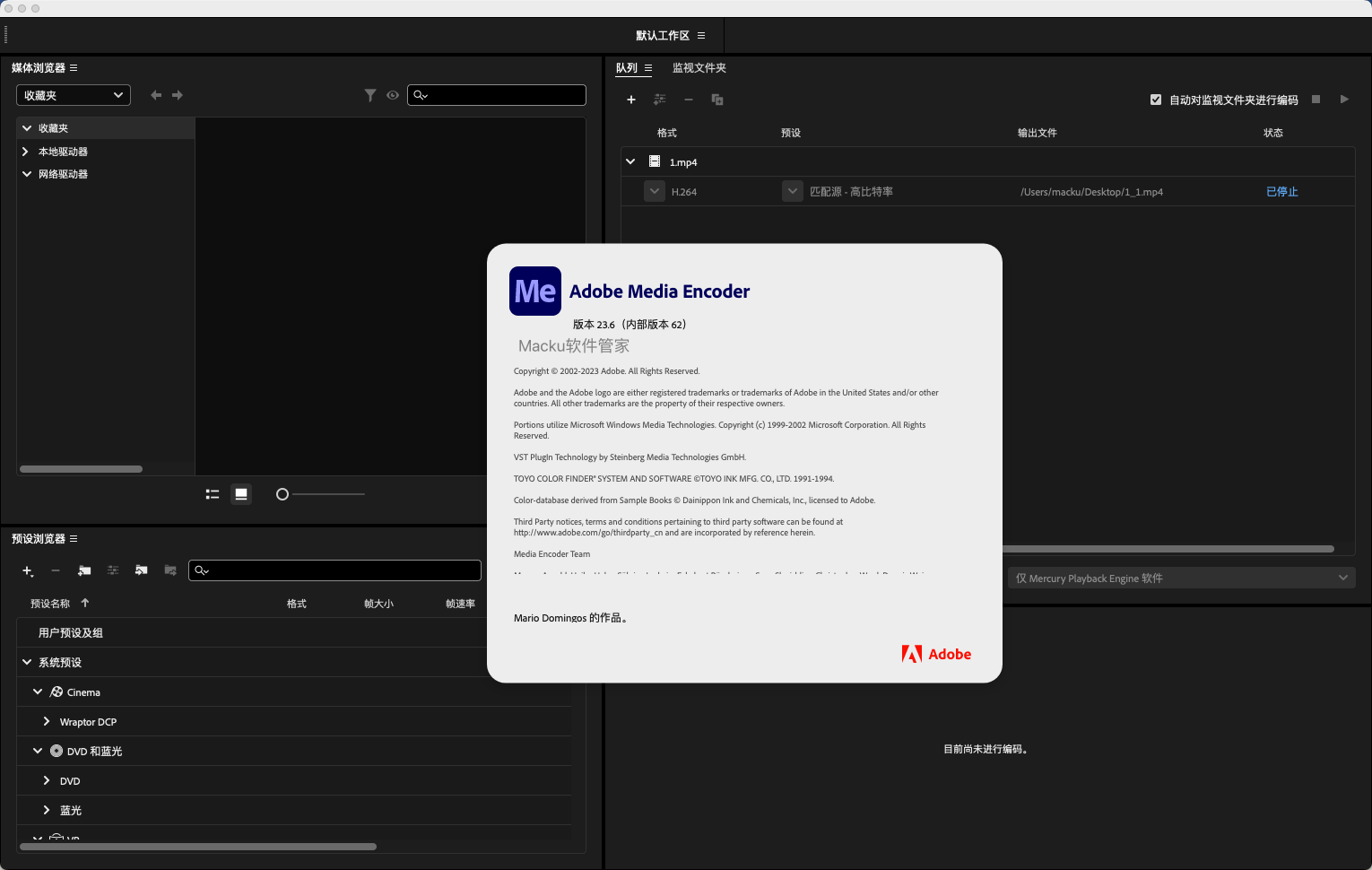The width and height of the screenshot is (1372, 870).
Task: Switch to the 监视文件夹 tab
Action: coord(699,68)
